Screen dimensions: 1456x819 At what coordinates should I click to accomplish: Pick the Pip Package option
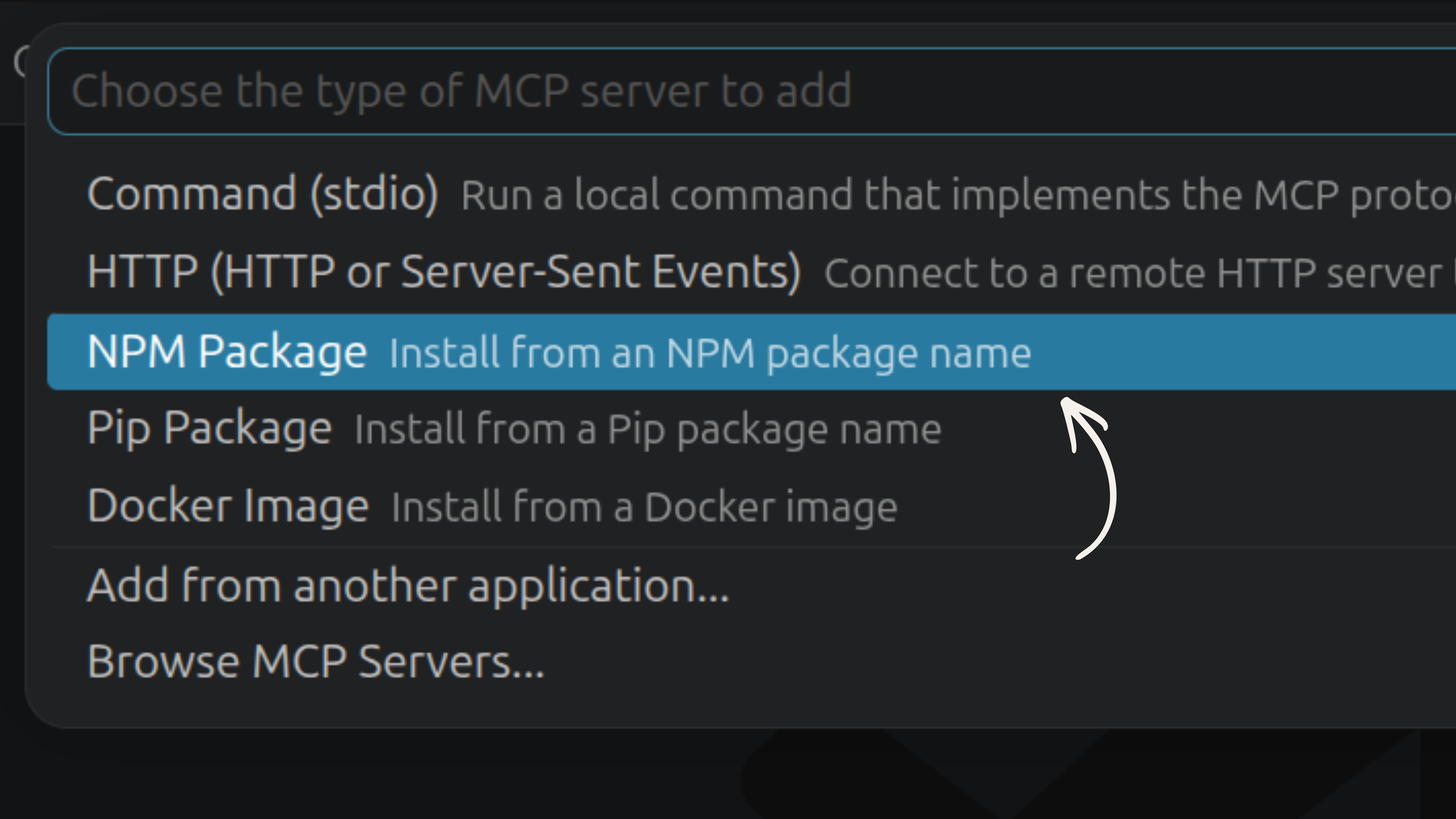(x=752, y=429)
